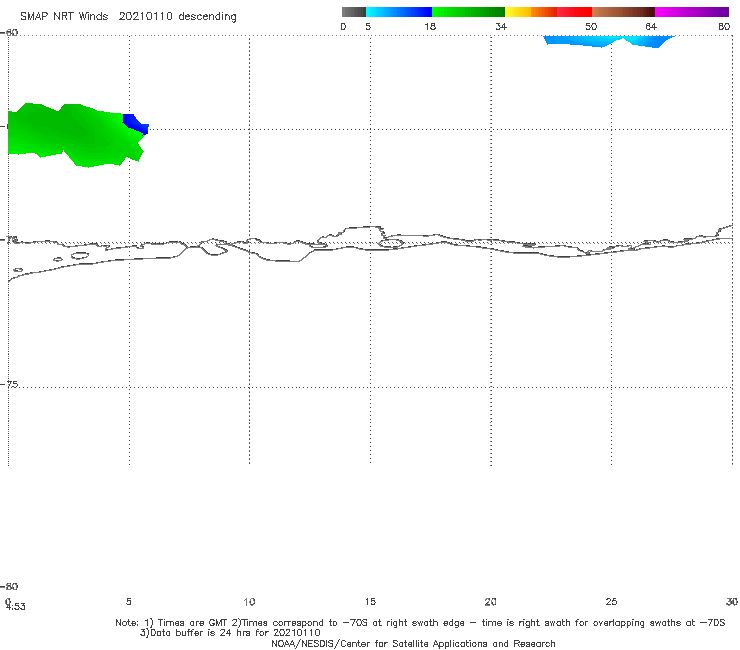Viewport: 740px width, 650px height.
Task: Click the longitude axis label '20'
Action: point(490,601)
